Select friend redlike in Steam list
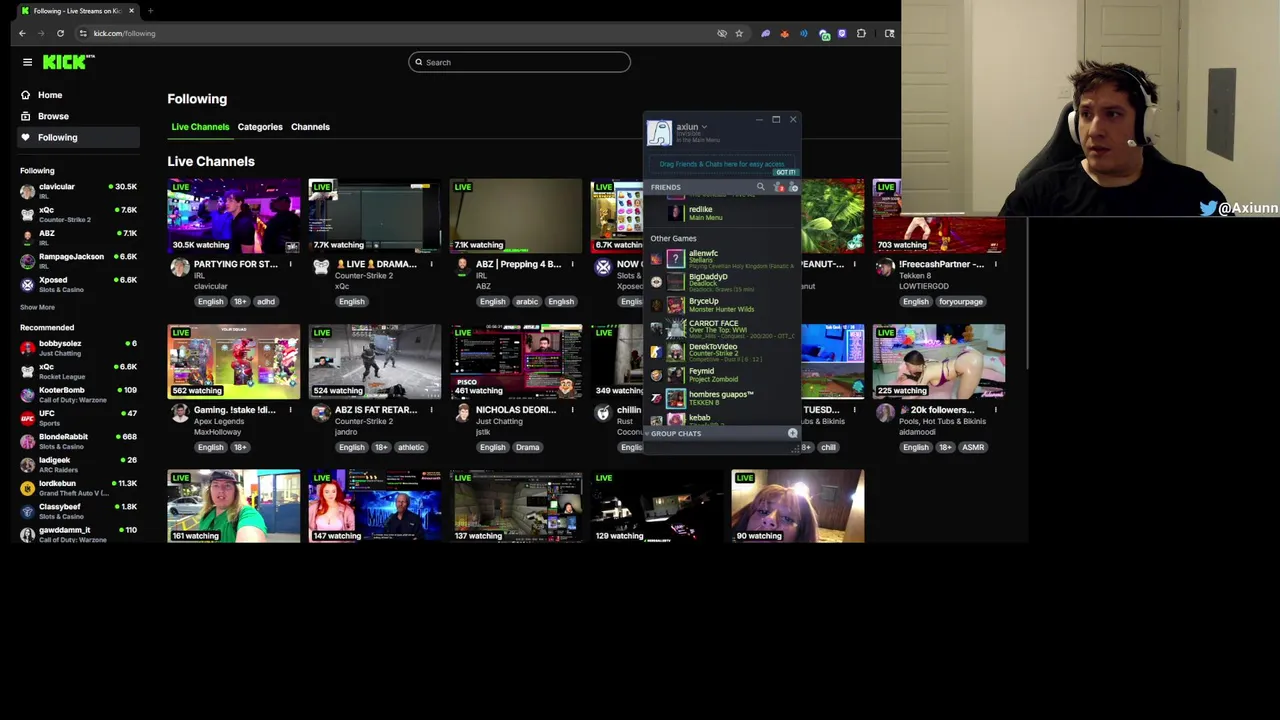 coord(722,213)
